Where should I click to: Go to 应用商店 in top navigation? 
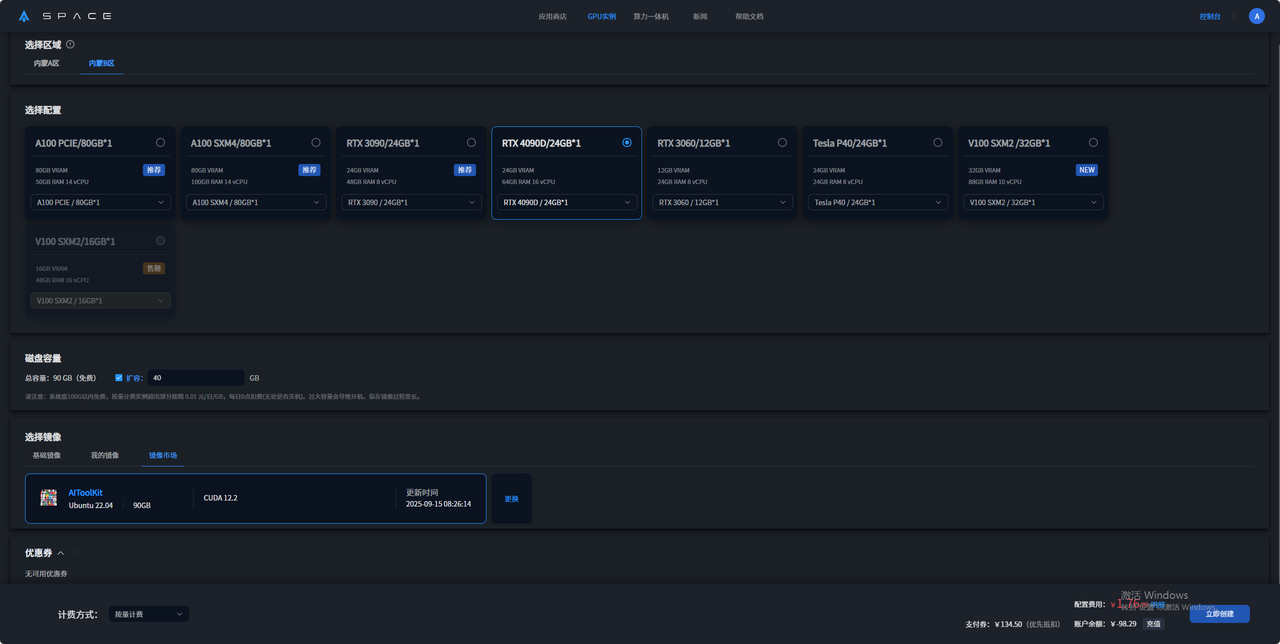(x=552, y=16)
